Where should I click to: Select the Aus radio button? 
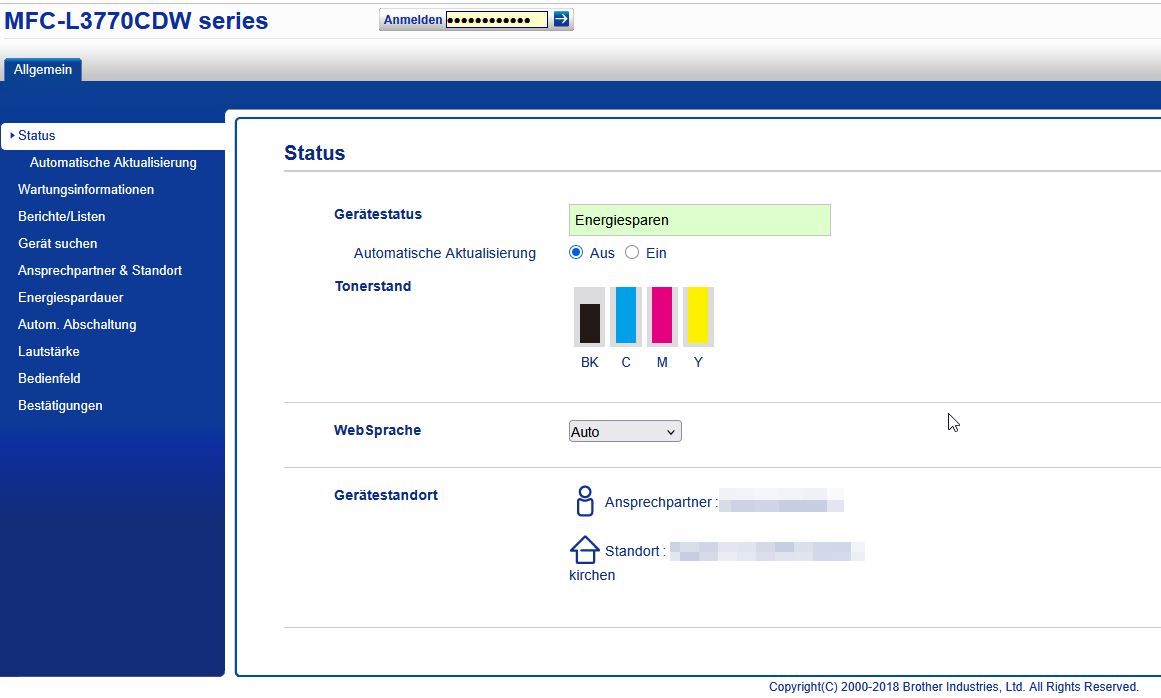click(x=576, y=252)
